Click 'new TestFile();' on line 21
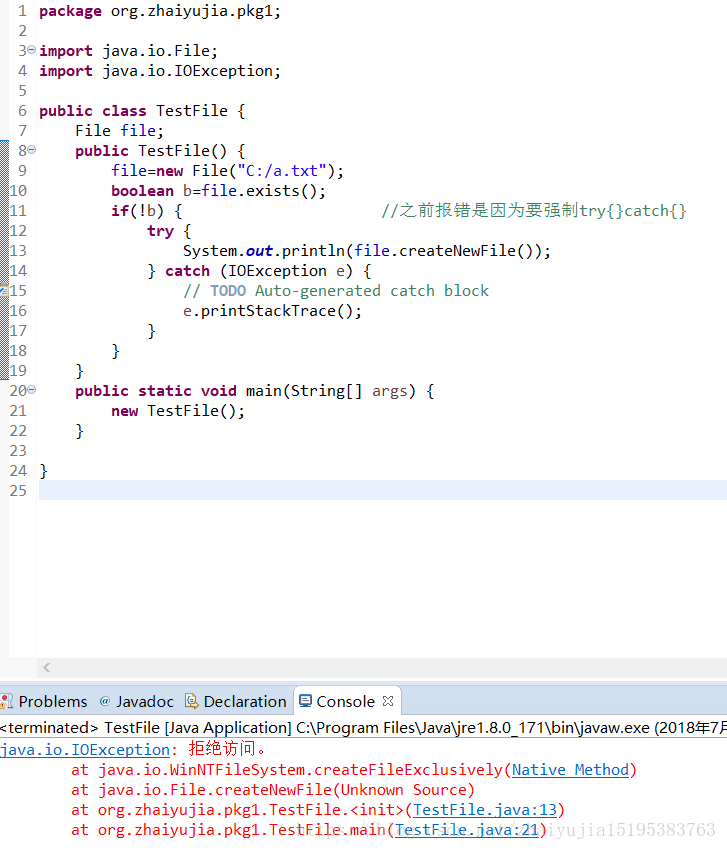This screenshot has width=727, height=850. coord(178,410)
